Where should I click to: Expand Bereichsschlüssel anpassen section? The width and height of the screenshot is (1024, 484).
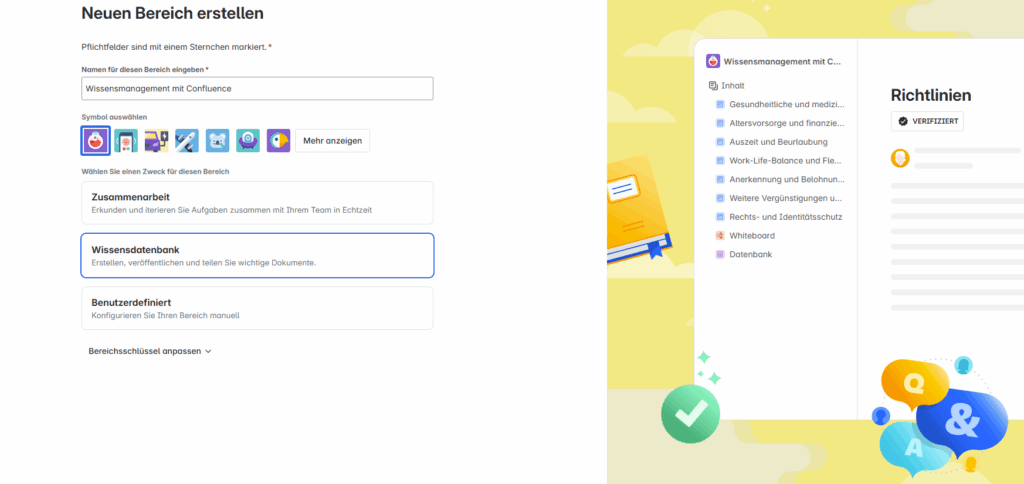[150, 351]
